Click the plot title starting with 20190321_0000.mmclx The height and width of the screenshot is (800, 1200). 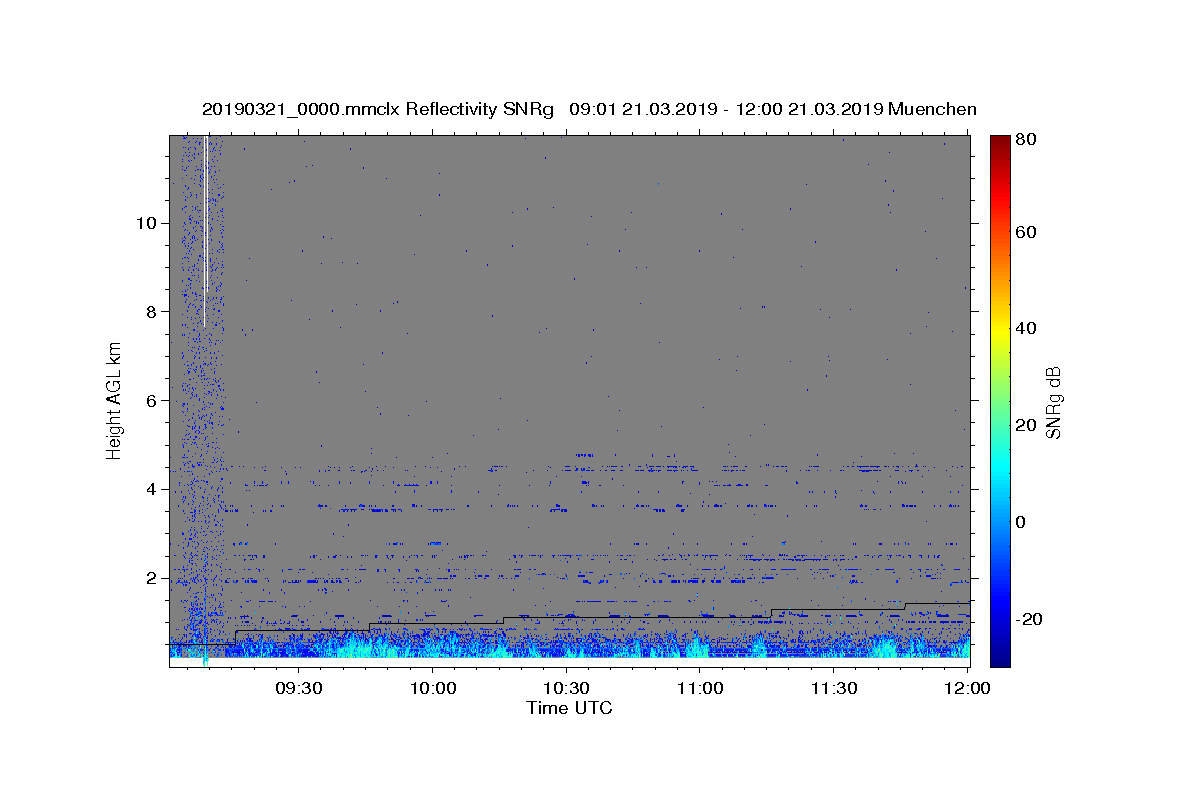click(x=589, y=109)
